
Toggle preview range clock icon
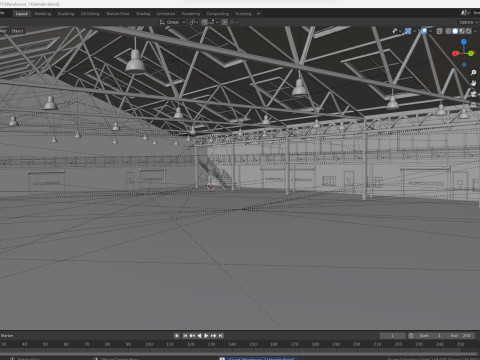pos(411,336)
